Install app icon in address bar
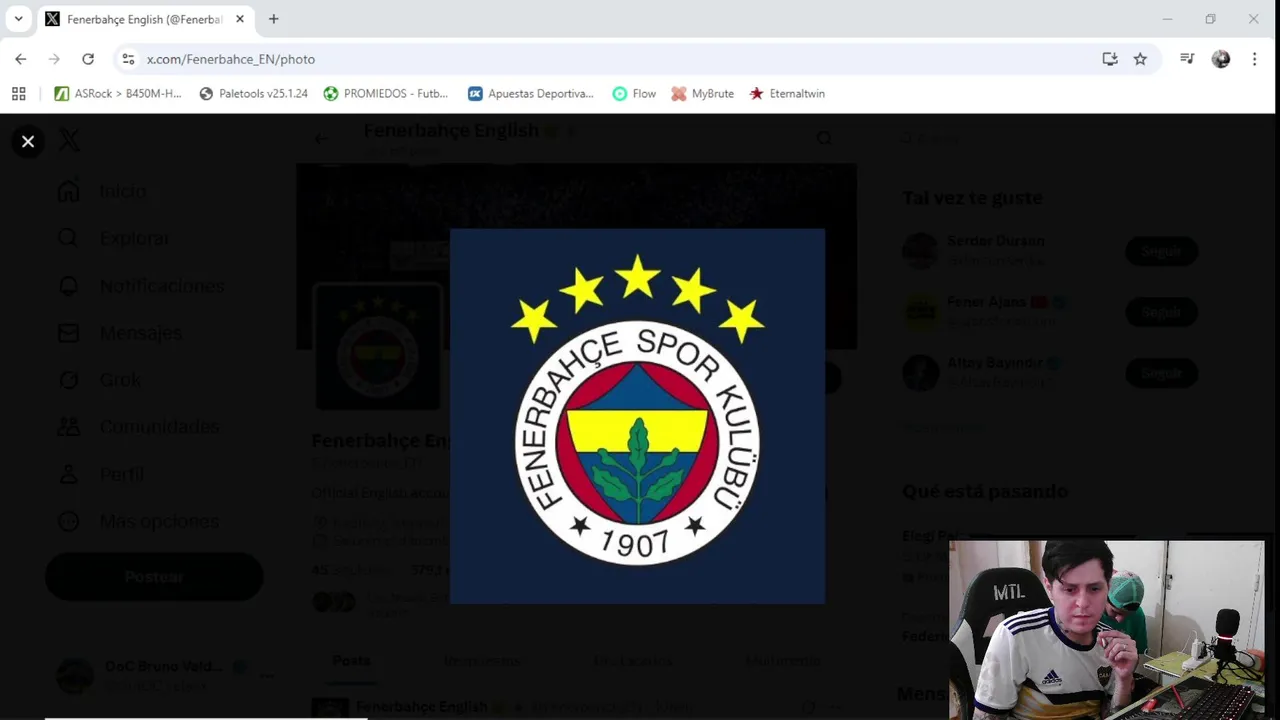1280x720 pixels. pos(1110,59)
